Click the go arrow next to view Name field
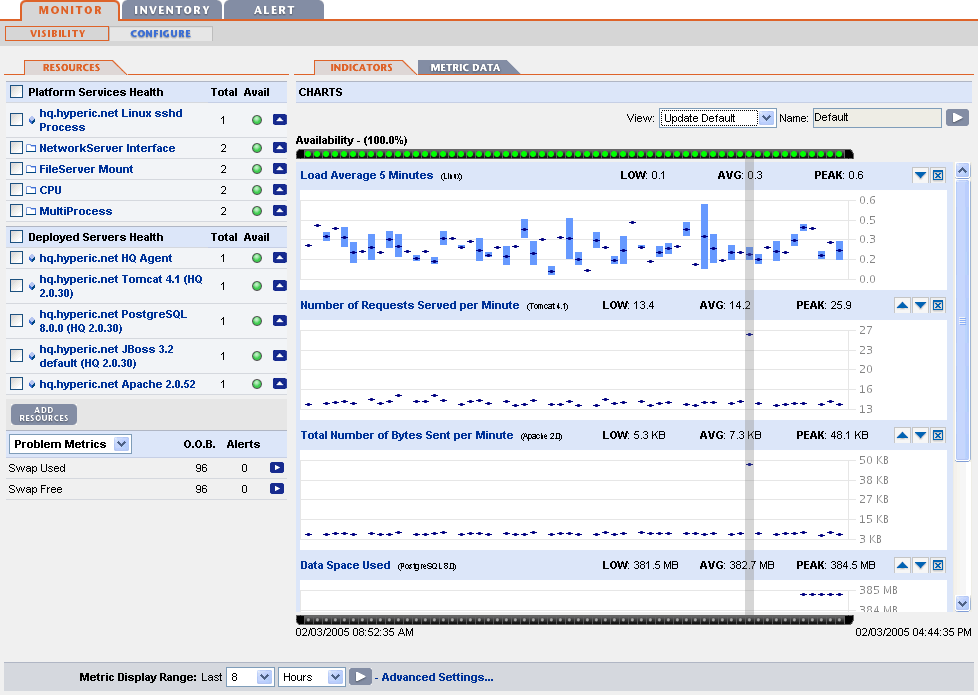978x695 pixels. pyautogui.click(x=957, y=118)
